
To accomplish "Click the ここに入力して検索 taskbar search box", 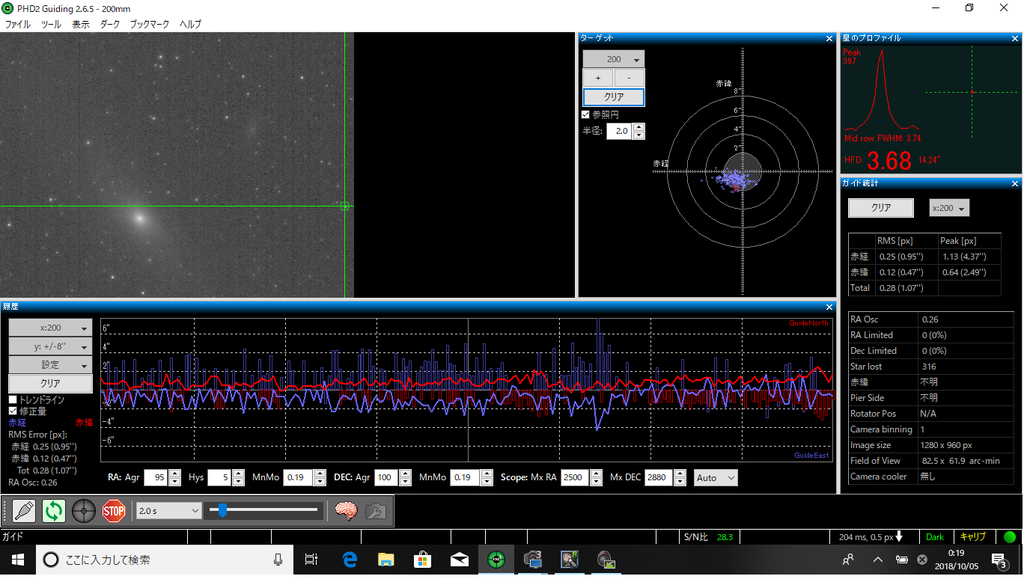I will [x=163, y=560].
